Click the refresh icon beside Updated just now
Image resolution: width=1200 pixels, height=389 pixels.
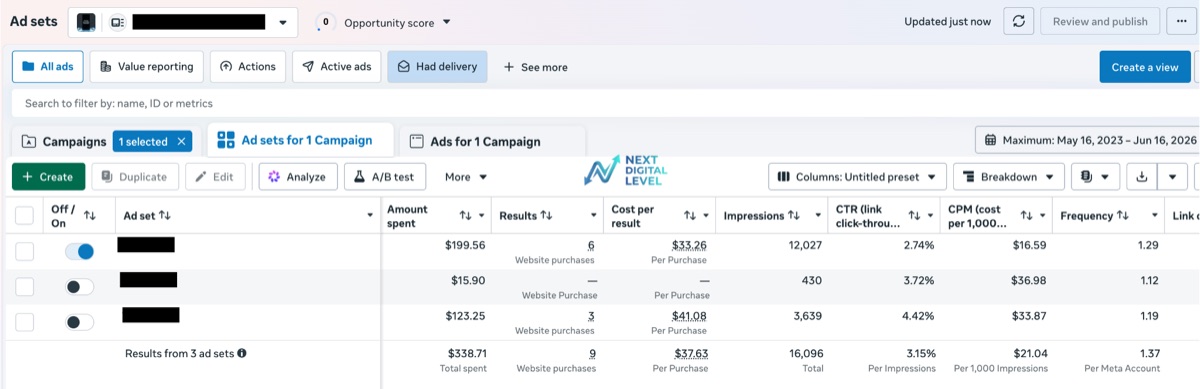pos(1018,21)
